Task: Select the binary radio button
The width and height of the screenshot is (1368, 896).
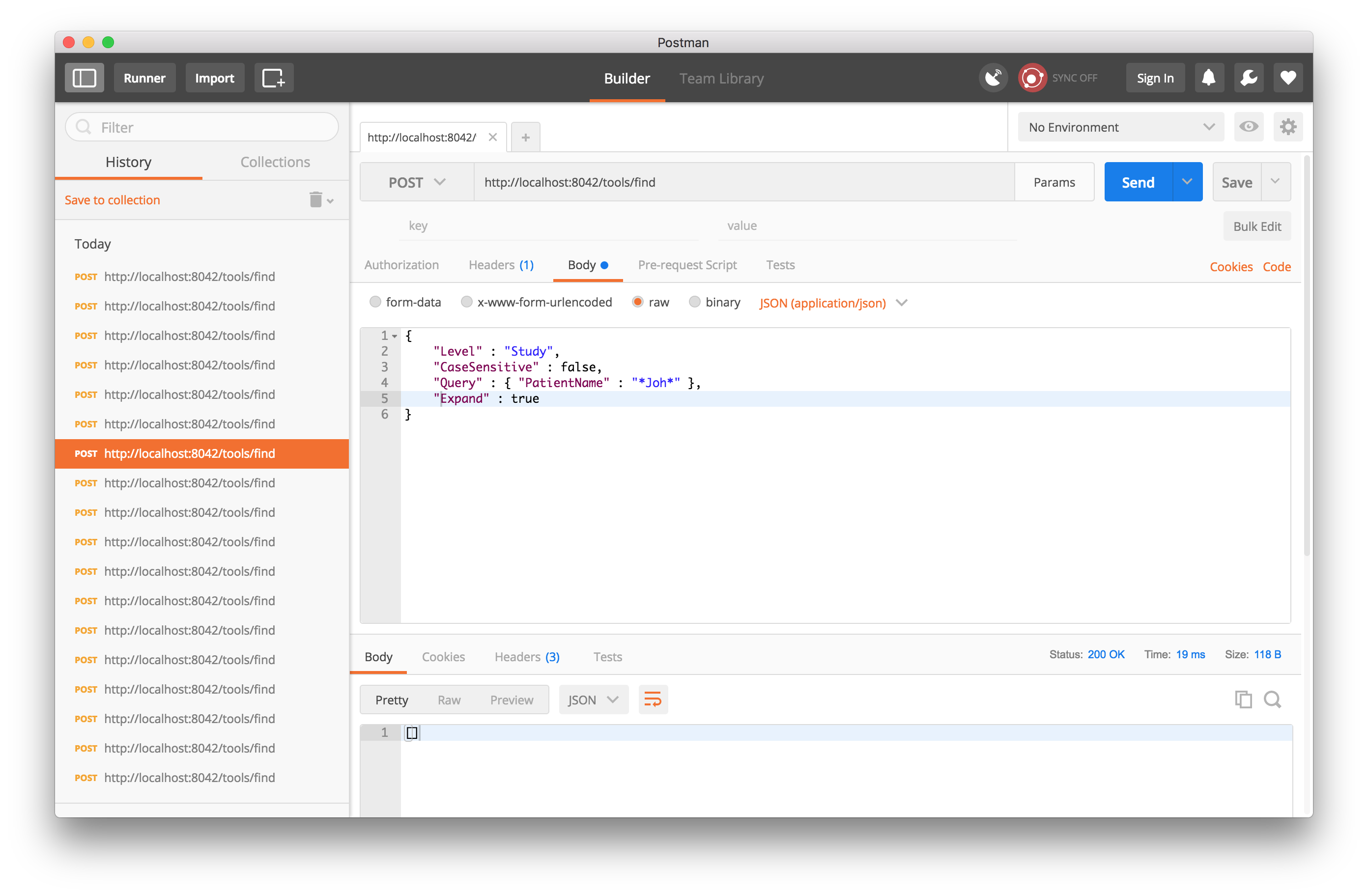Action: pyautogui.click(x=694, y=302)
